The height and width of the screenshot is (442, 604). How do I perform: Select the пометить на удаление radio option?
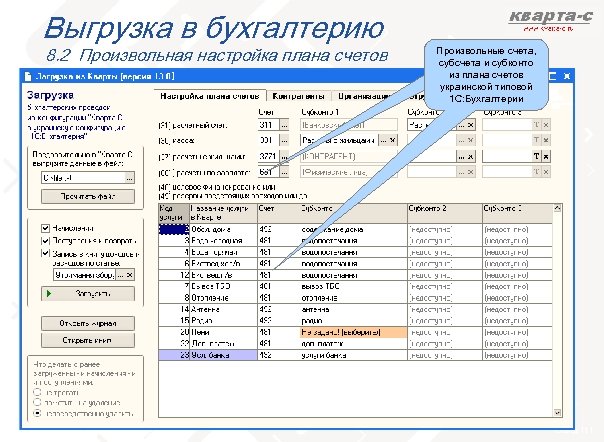tap(37, 403)
